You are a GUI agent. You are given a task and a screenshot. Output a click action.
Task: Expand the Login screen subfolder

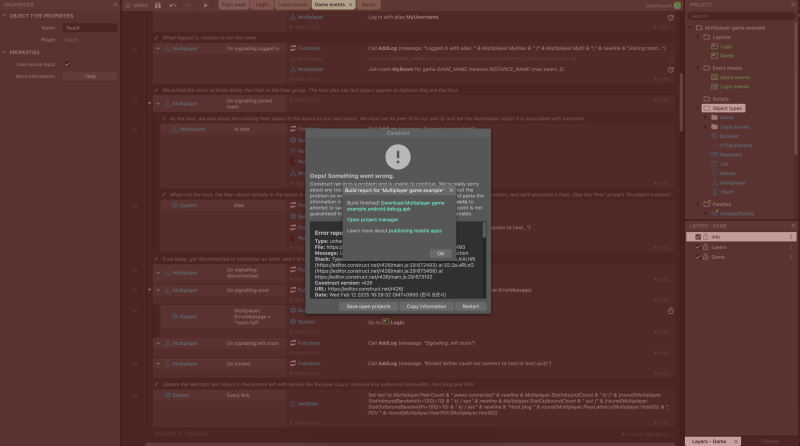point(706,127)
